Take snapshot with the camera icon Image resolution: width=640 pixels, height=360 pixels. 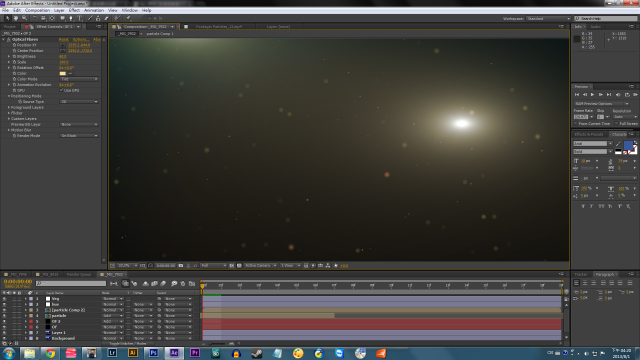click(181, 266)
